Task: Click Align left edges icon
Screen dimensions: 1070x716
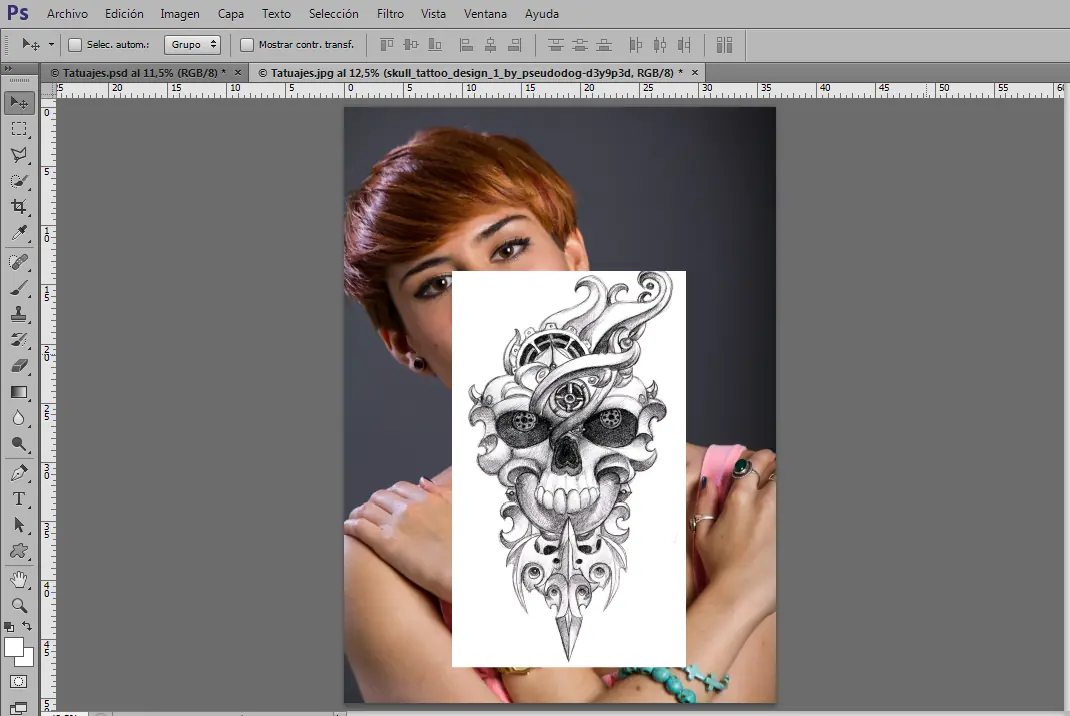Action: click(467, 45)
